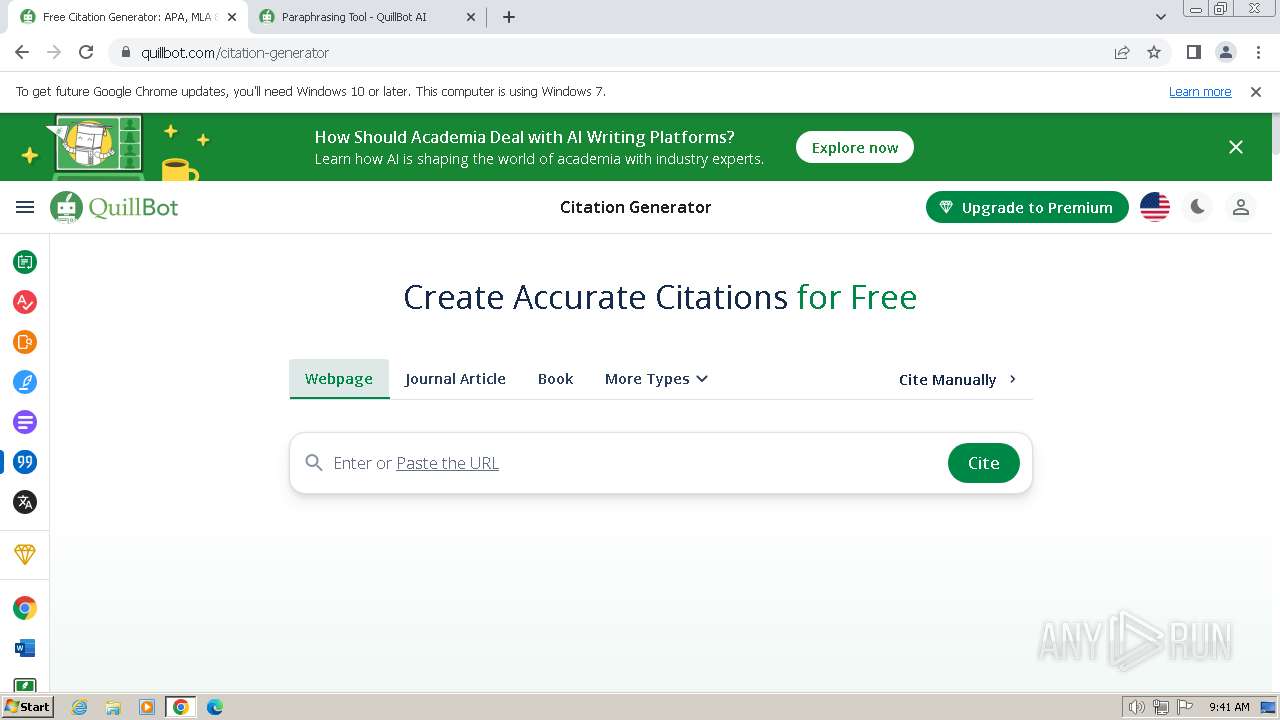Open the Co-Writer pen sidebar icon
The height and width of the screenshot is (720, 1280).
pyautogui.click(x=25, y=382)
